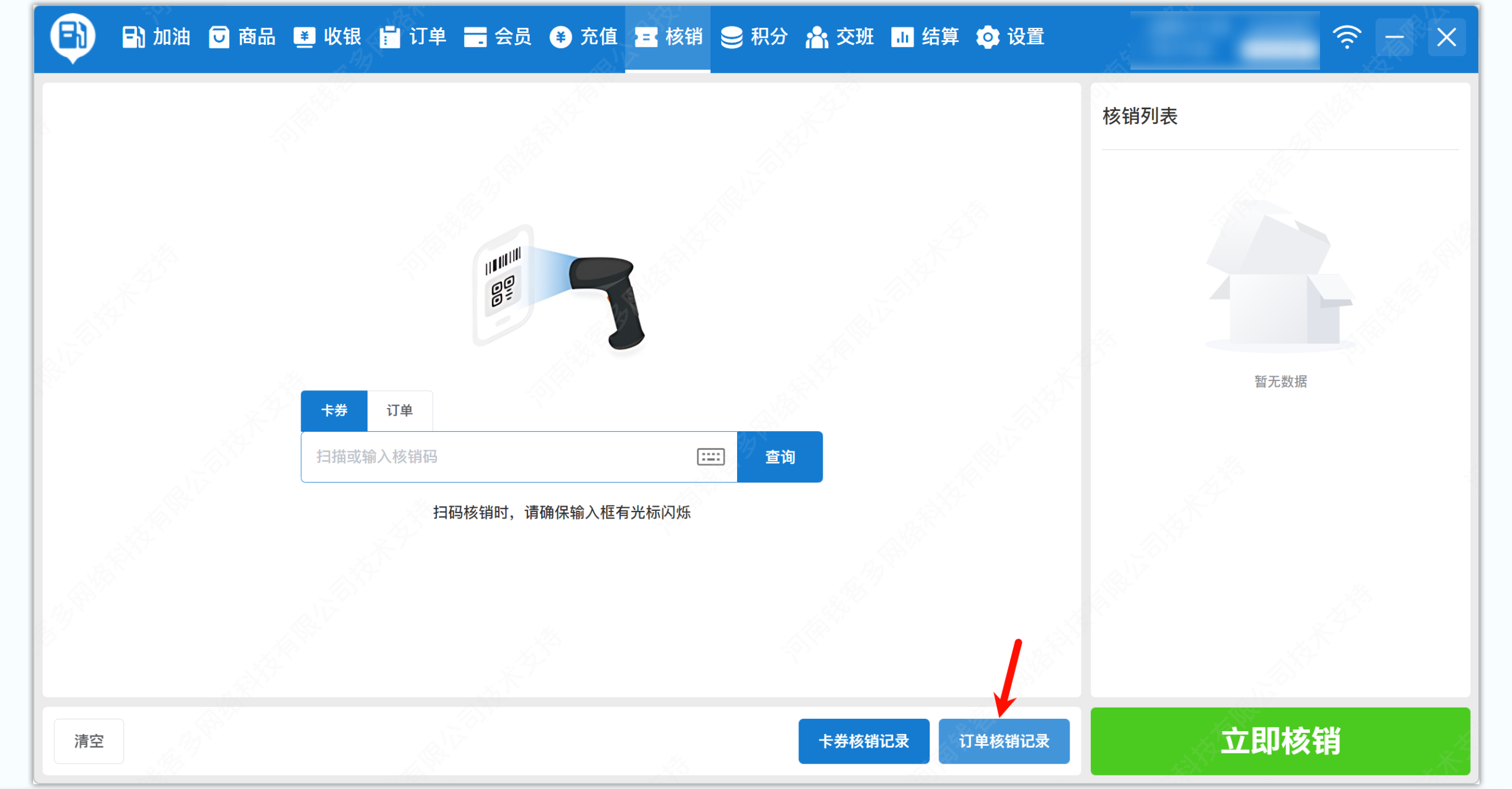
Task: Click the 会员 membership card icon
Action: (x=475, y=37)
